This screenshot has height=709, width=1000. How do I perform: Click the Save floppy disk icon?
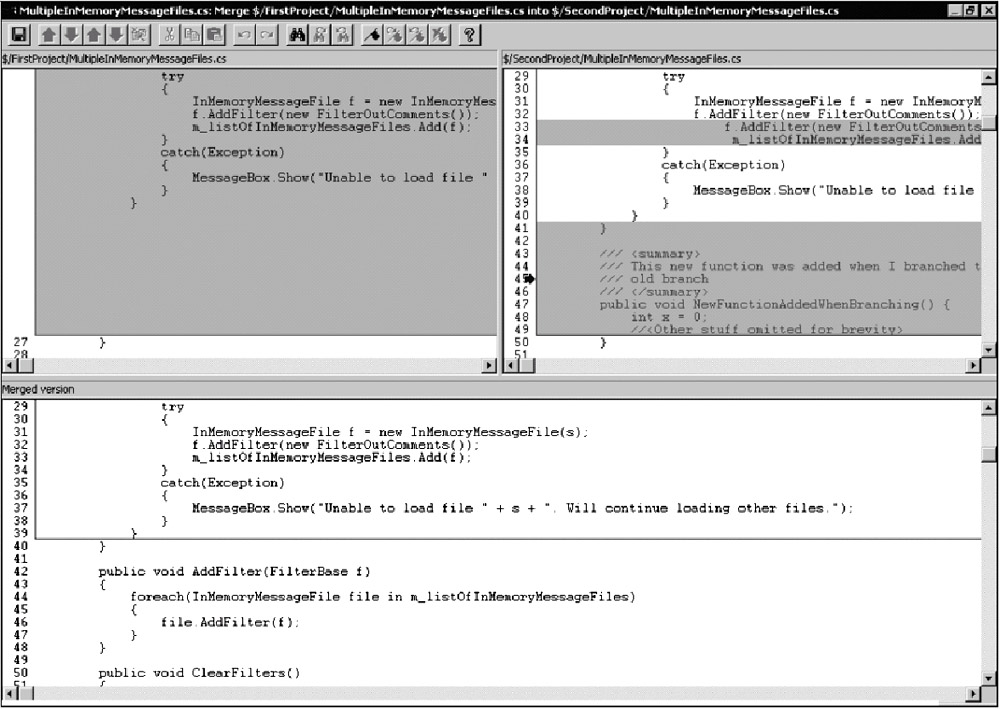coord(19,35)
